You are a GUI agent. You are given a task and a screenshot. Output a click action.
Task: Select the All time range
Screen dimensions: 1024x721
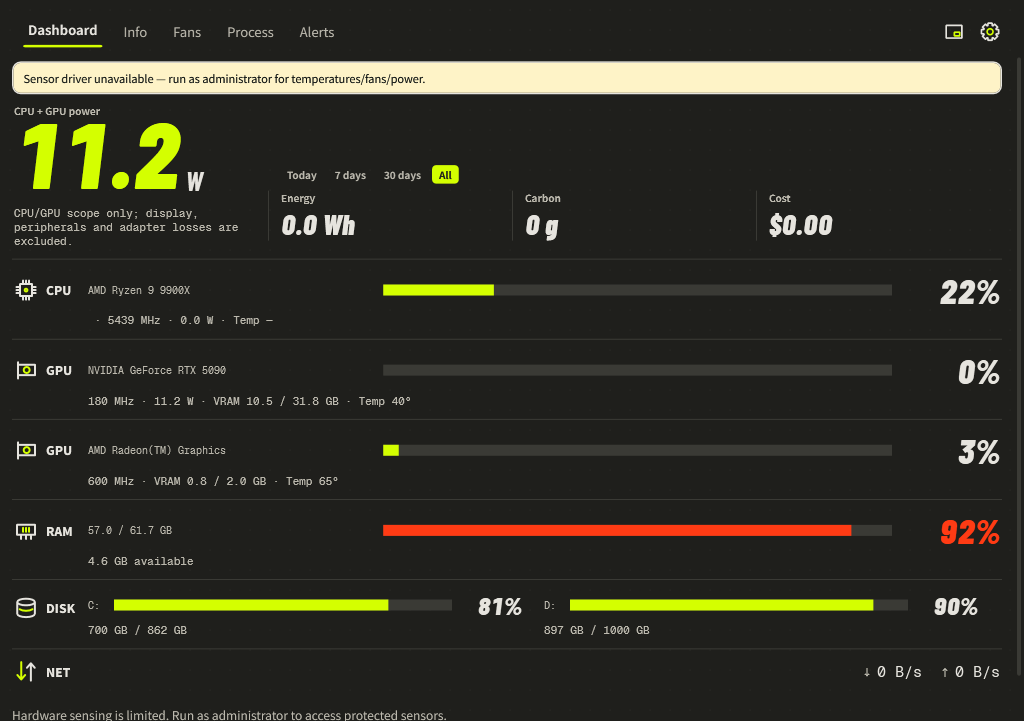[x=445, y=175]
